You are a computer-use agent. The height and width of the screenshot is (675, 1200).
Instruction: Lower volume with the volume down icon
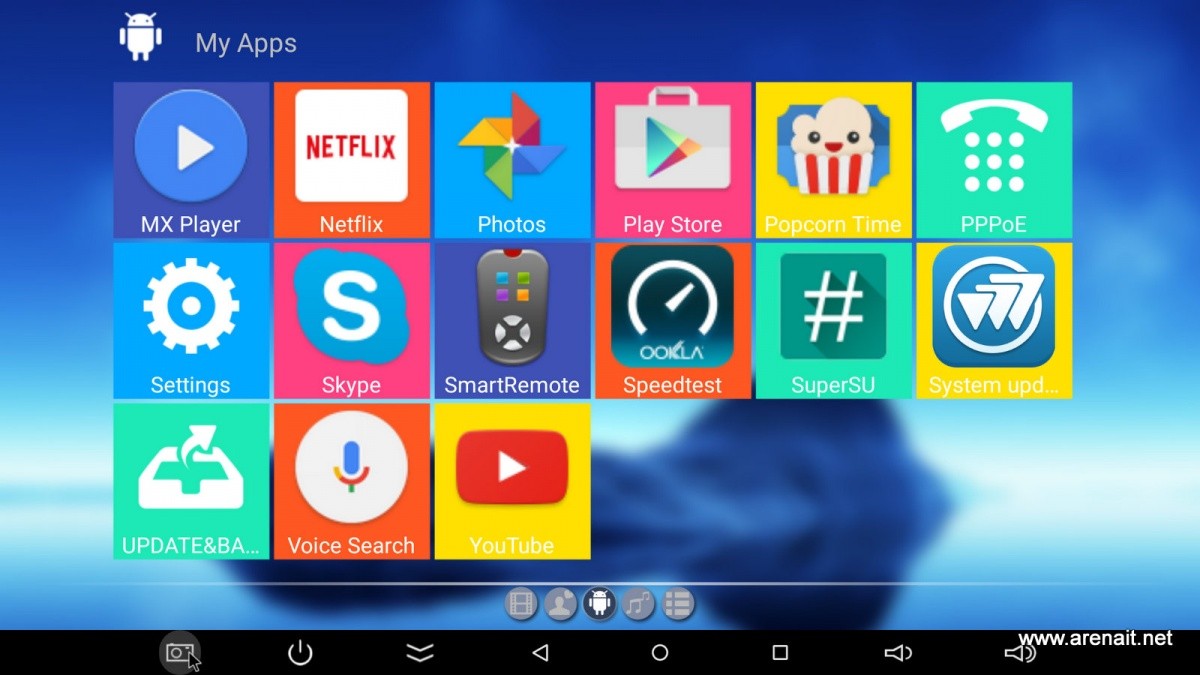point(898,653)
